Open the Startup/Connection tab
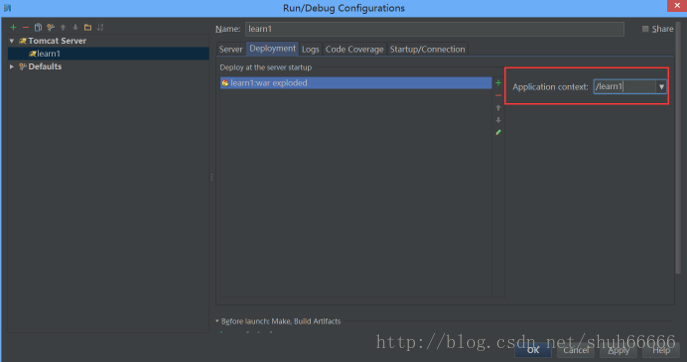Screen dimensions: 687x362 coord(427,49)
